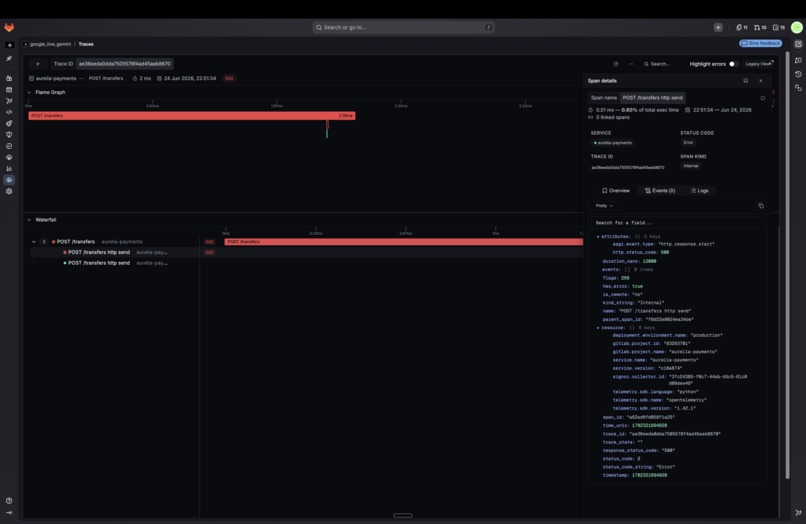Click the Traces breadcrumb
Viewport: 806px width, 524px height.
click(86, 44)
